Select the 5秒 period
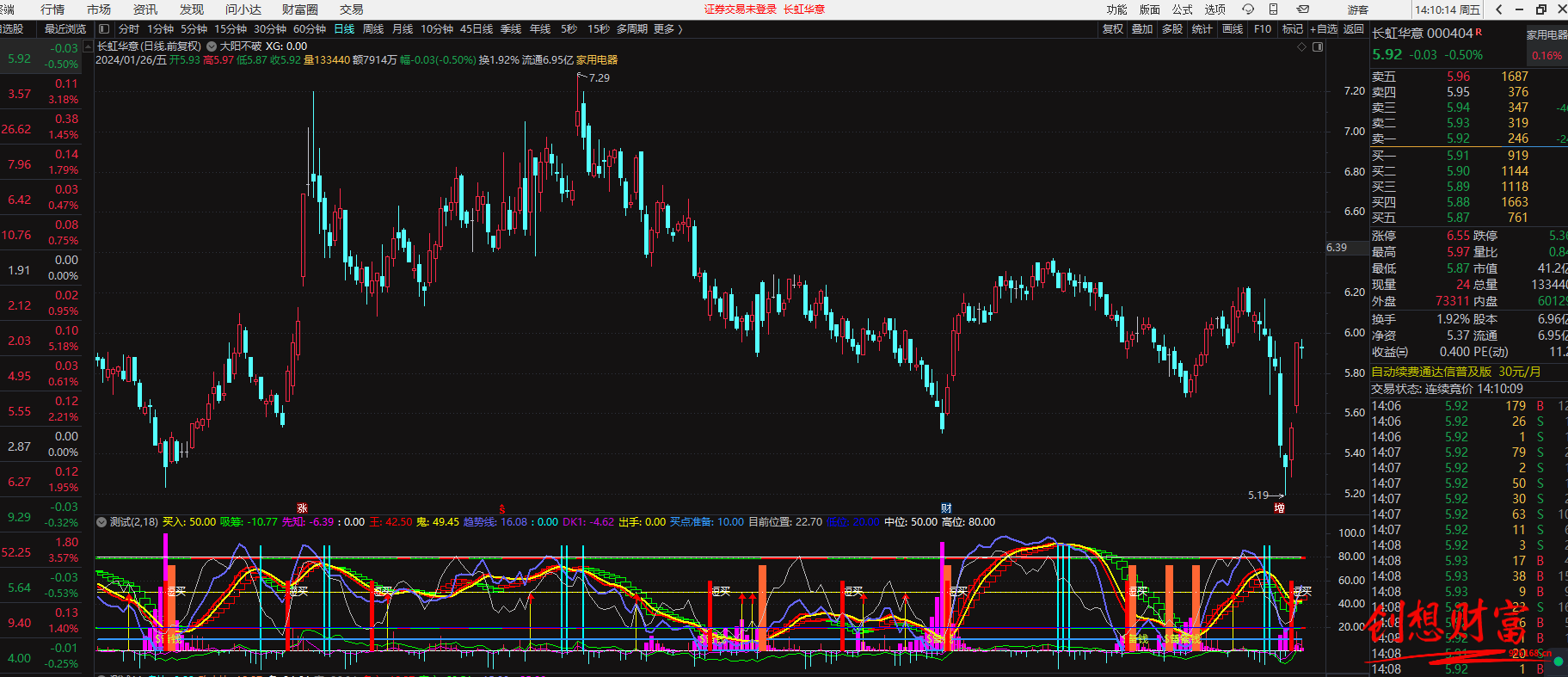This screenshot has height=677, width=1568. [569, 29]
